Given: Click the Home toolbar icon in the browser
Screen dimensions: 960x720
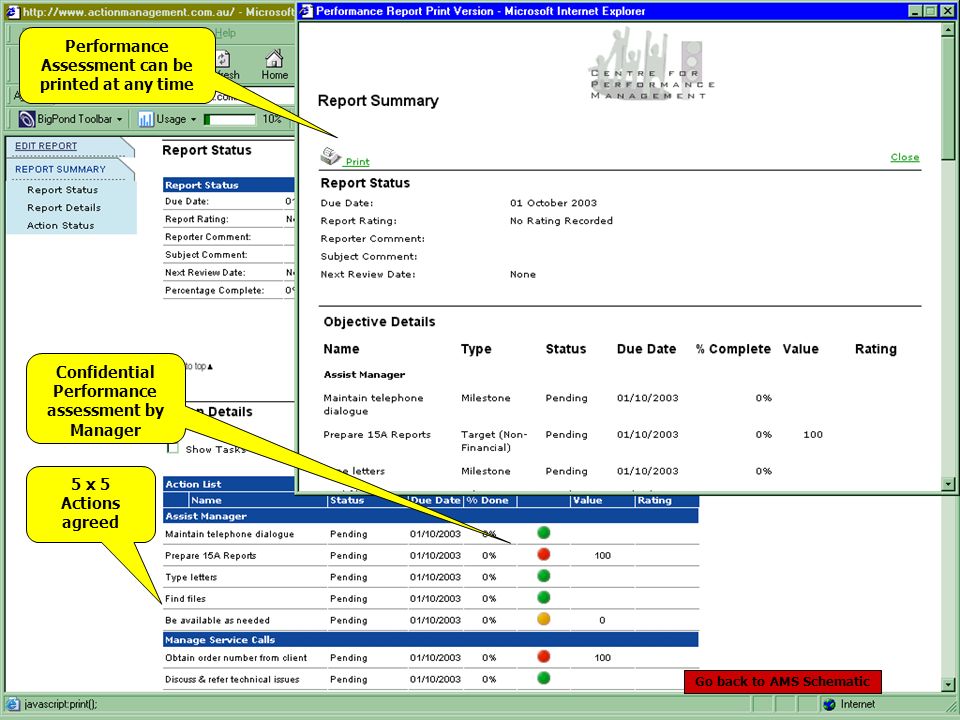Looking at the screenshot, I should point(274,65).
